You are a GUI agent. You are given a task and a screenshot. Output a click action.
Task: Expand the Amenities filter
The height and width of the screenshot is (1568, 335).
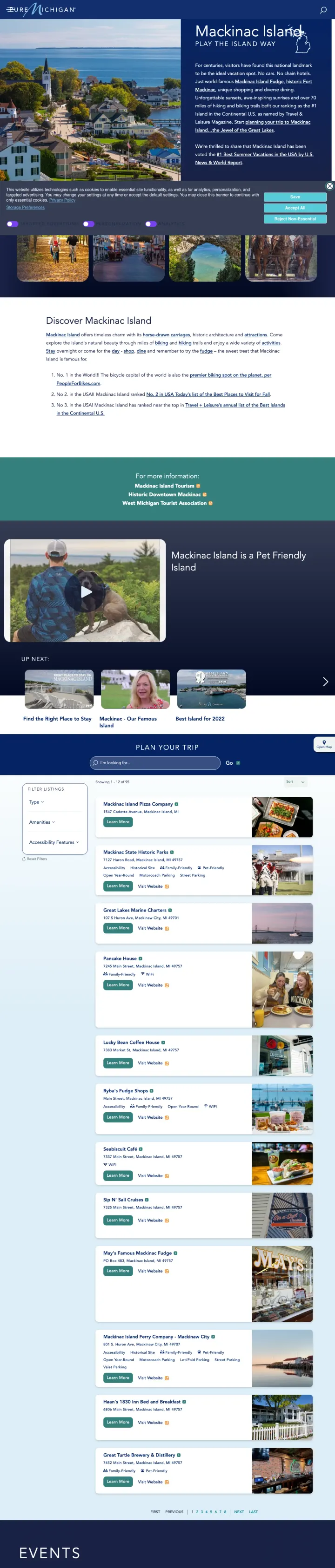(x=42, y=822)
